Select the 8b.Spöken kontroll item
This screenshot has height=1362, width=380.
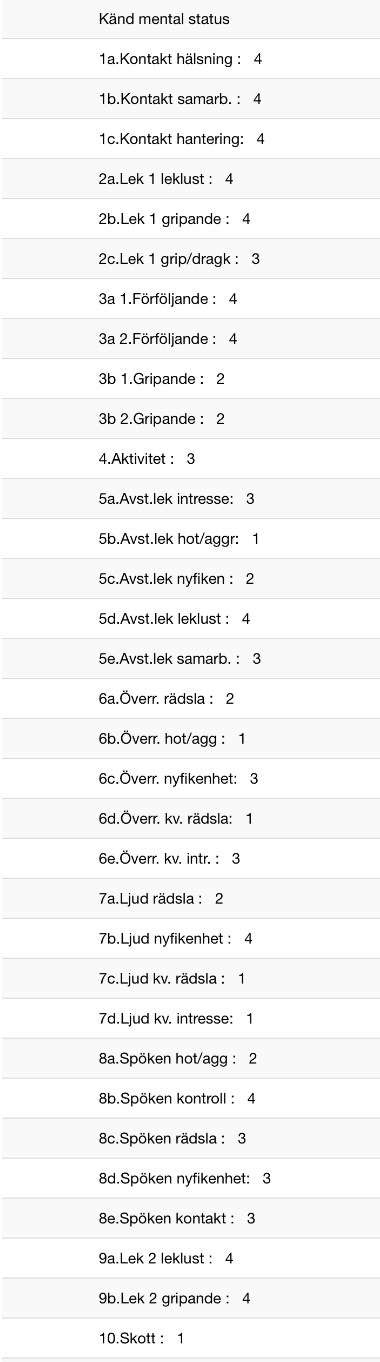(x=190, y=1099)
